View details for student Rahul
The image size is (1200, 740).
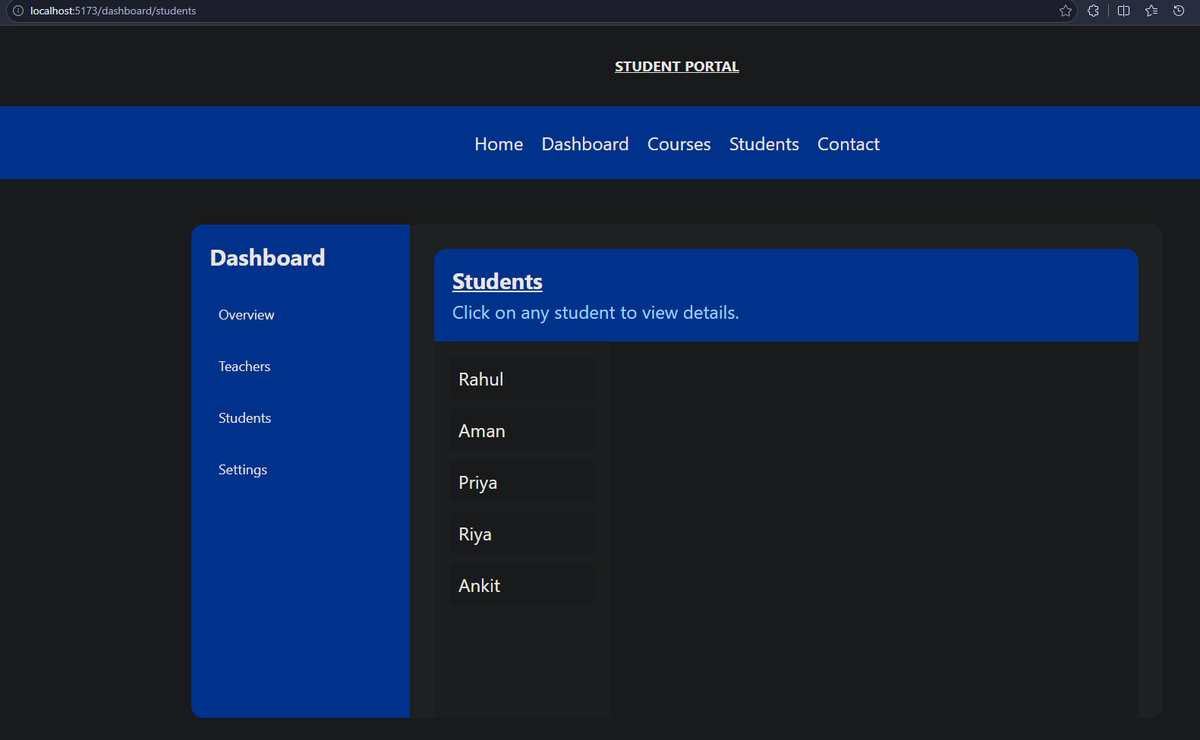[x=522, y=380]
